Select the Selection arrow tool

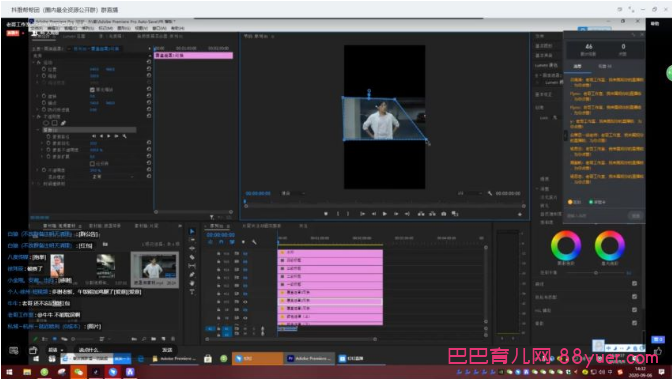click(192, 232)
